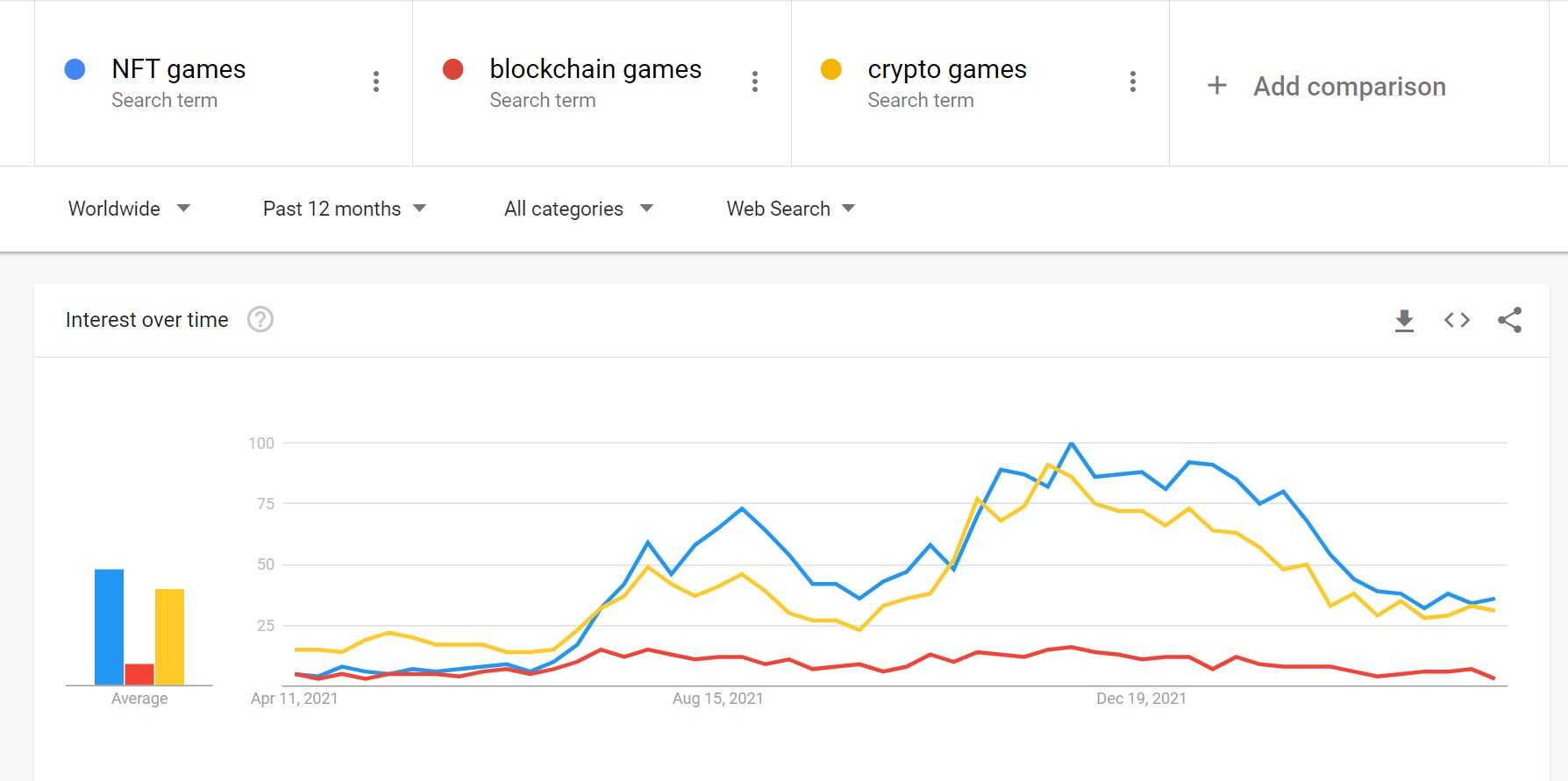The width and height of the screenshot is (1568, 781).
Task: Click the embed code icon on the chart
Action: tap(1457, 320)
